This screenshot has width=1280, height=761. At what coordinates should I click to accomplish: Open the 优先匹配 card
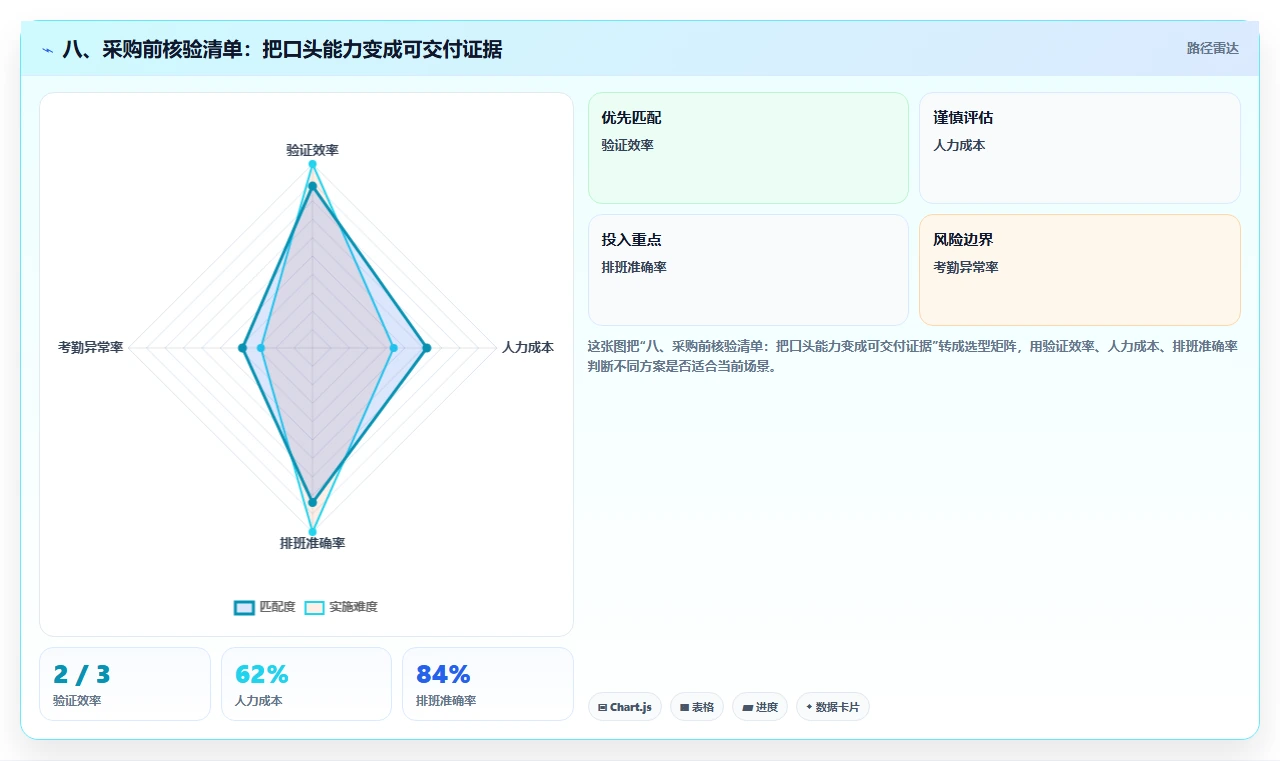pyautogui.click(x=748, y=148)
